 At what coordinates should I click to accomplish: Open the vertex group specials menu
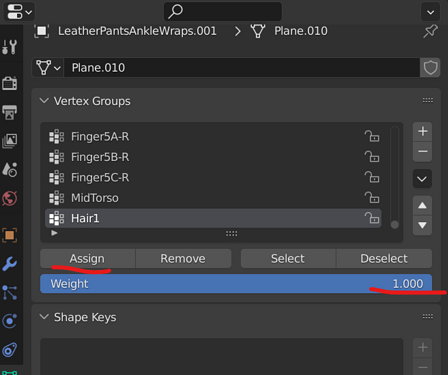[422, 179]
